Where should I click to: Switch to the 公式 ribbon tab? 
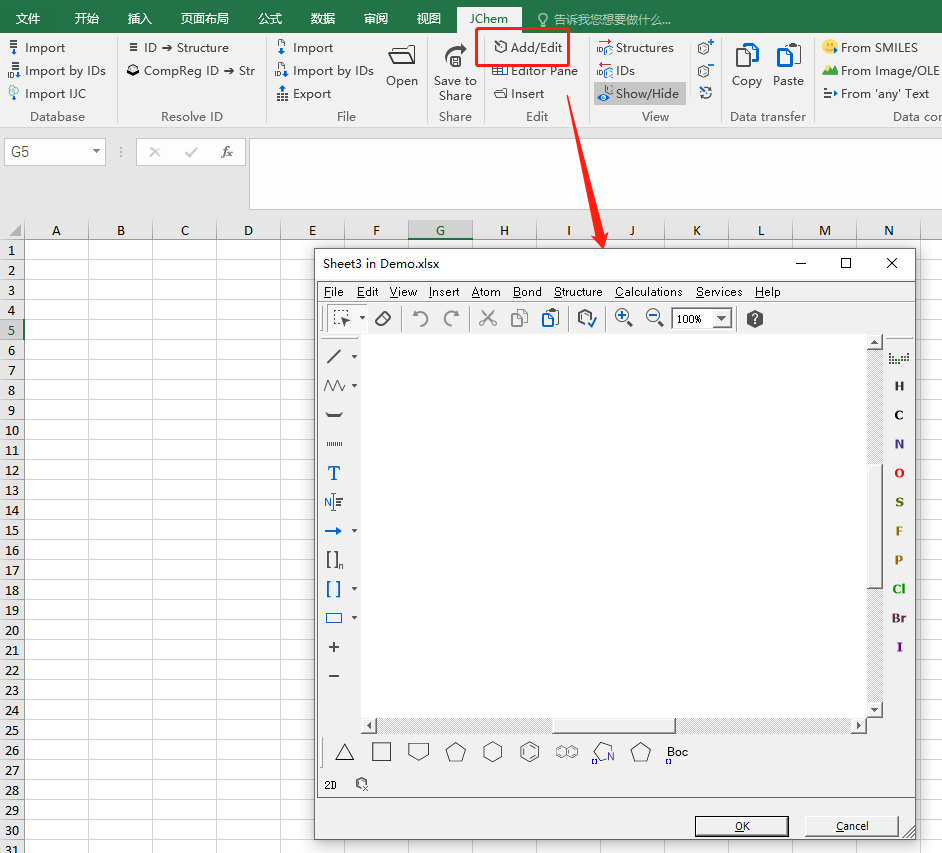[x=270, y=19]
